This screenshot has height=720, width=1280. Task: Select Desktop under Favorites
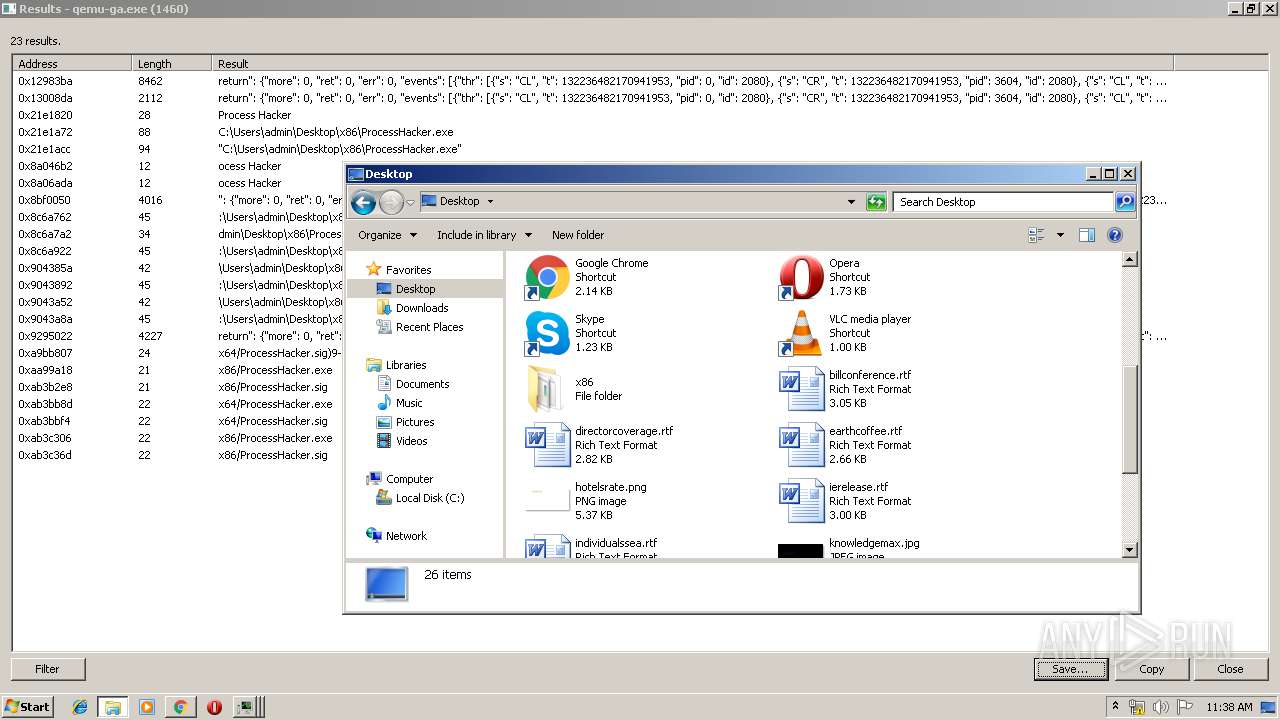[415, 288]
